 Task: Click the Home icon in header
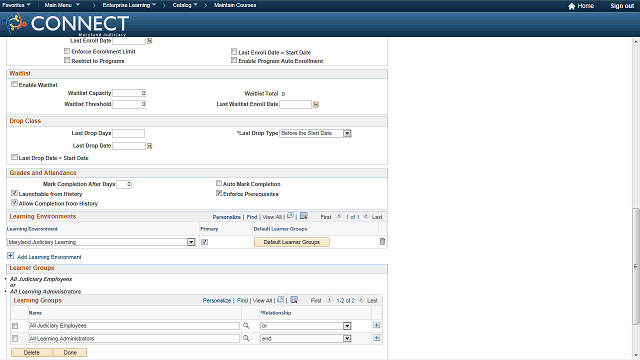click(571, 6)
